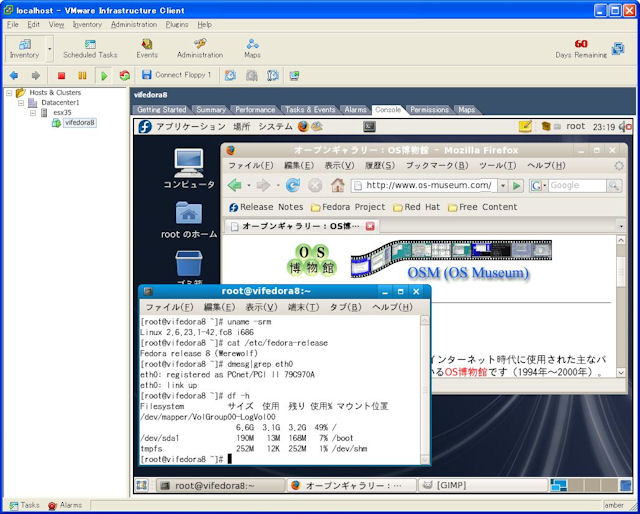
Task: Click Firefox back arrow button
Action: click(x=235, y=185)
